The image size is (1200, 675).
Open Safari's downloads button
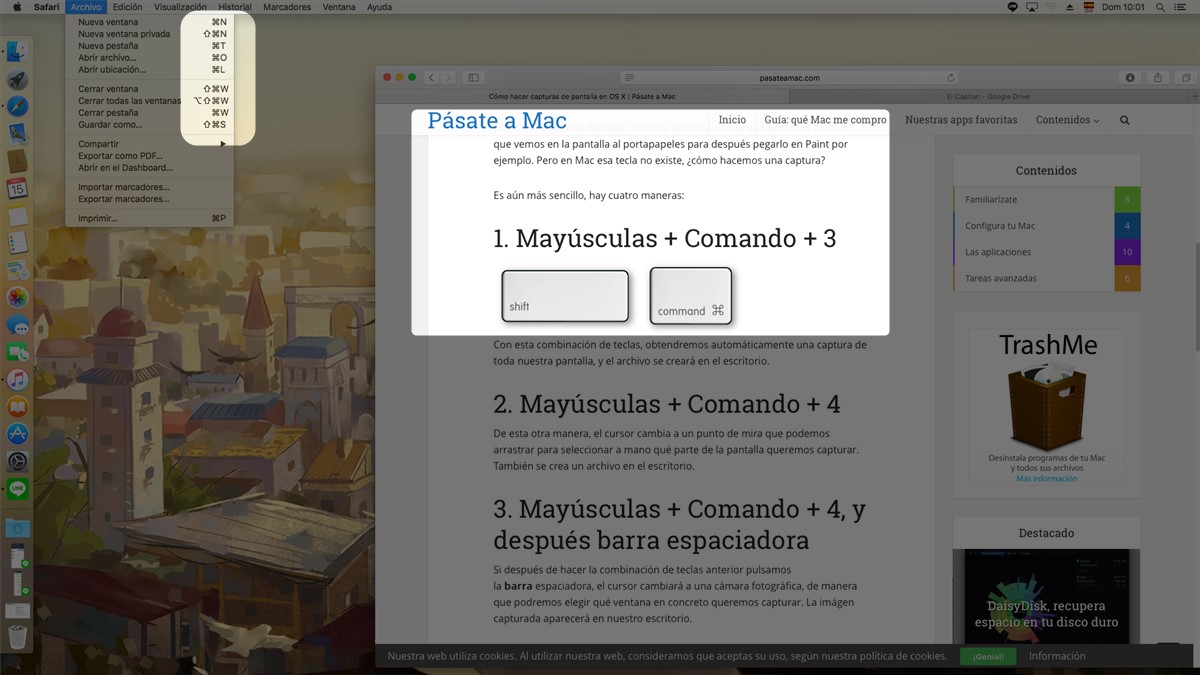1130,77
